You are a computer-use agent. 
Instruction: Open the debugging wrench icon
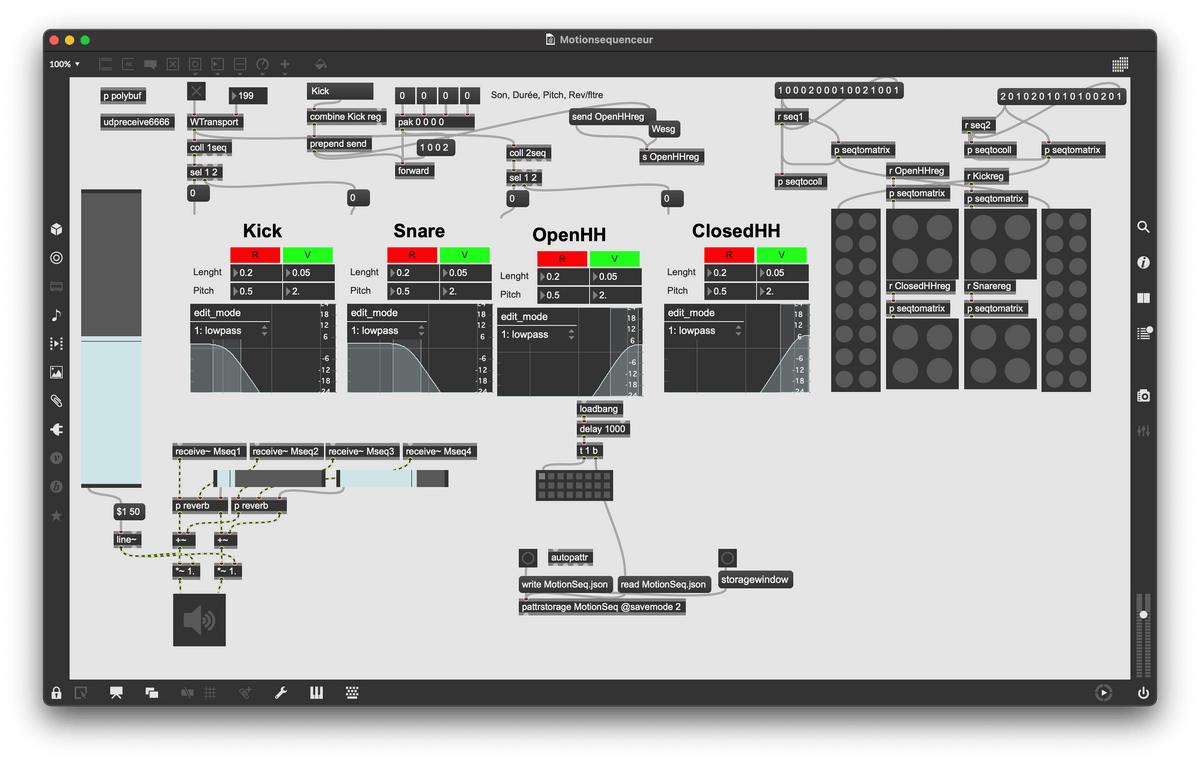pyautogui.click(x=281, y=692)
